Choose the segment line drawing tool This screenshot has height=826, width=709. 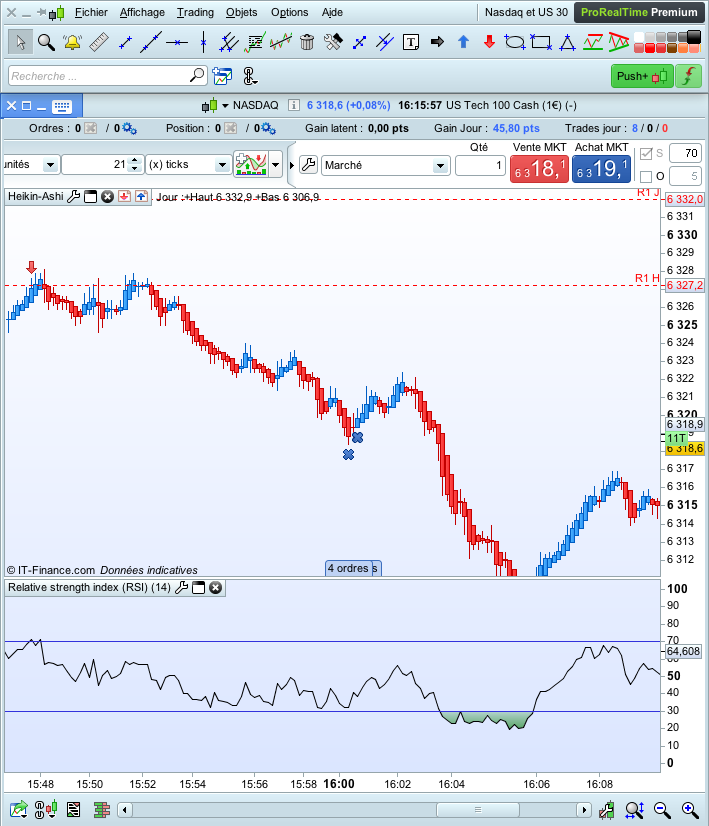pos(125,42)
